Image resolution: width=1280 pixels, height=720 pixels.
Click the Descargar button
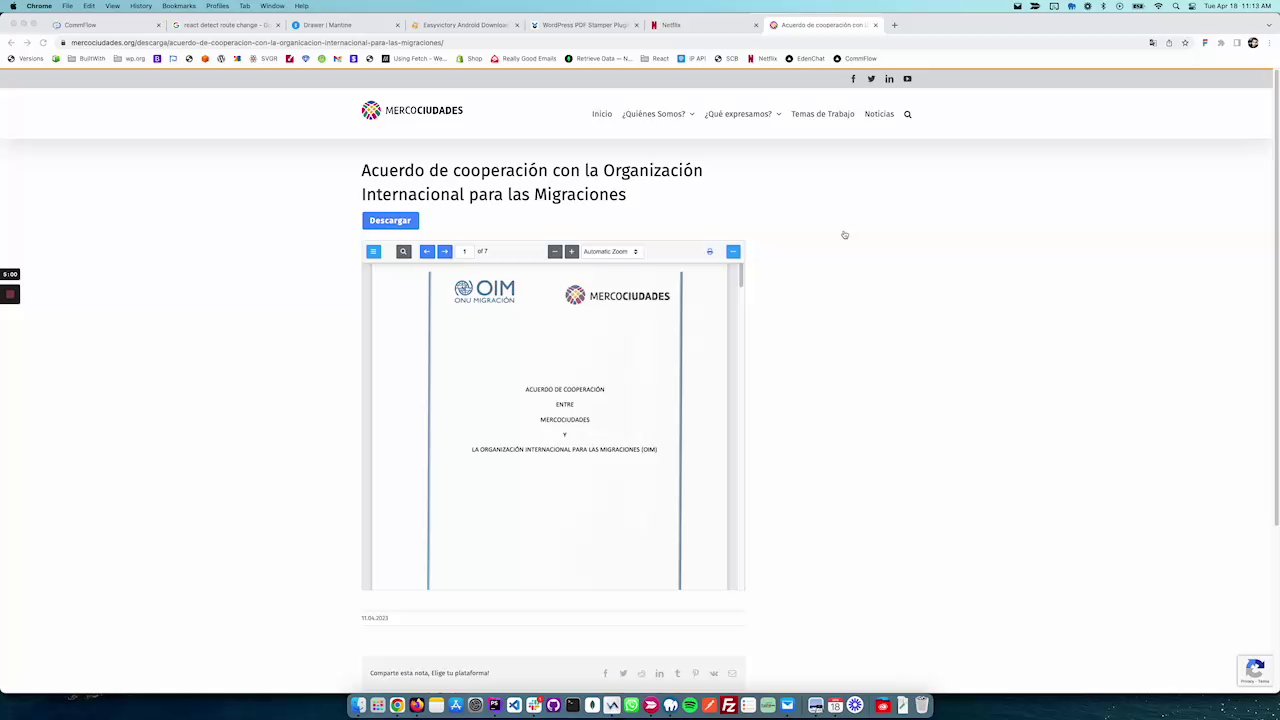point(390,220)
